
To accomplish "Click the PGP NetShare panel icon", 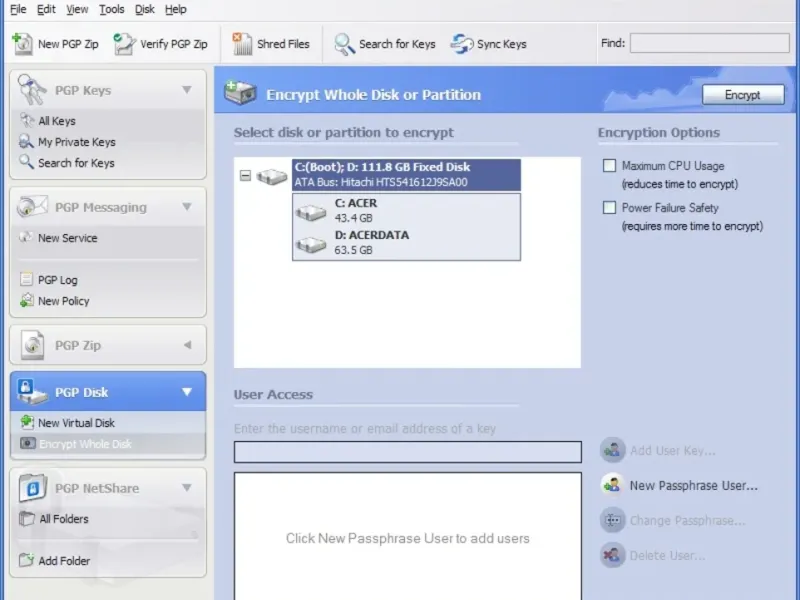I will pos(33,488).
